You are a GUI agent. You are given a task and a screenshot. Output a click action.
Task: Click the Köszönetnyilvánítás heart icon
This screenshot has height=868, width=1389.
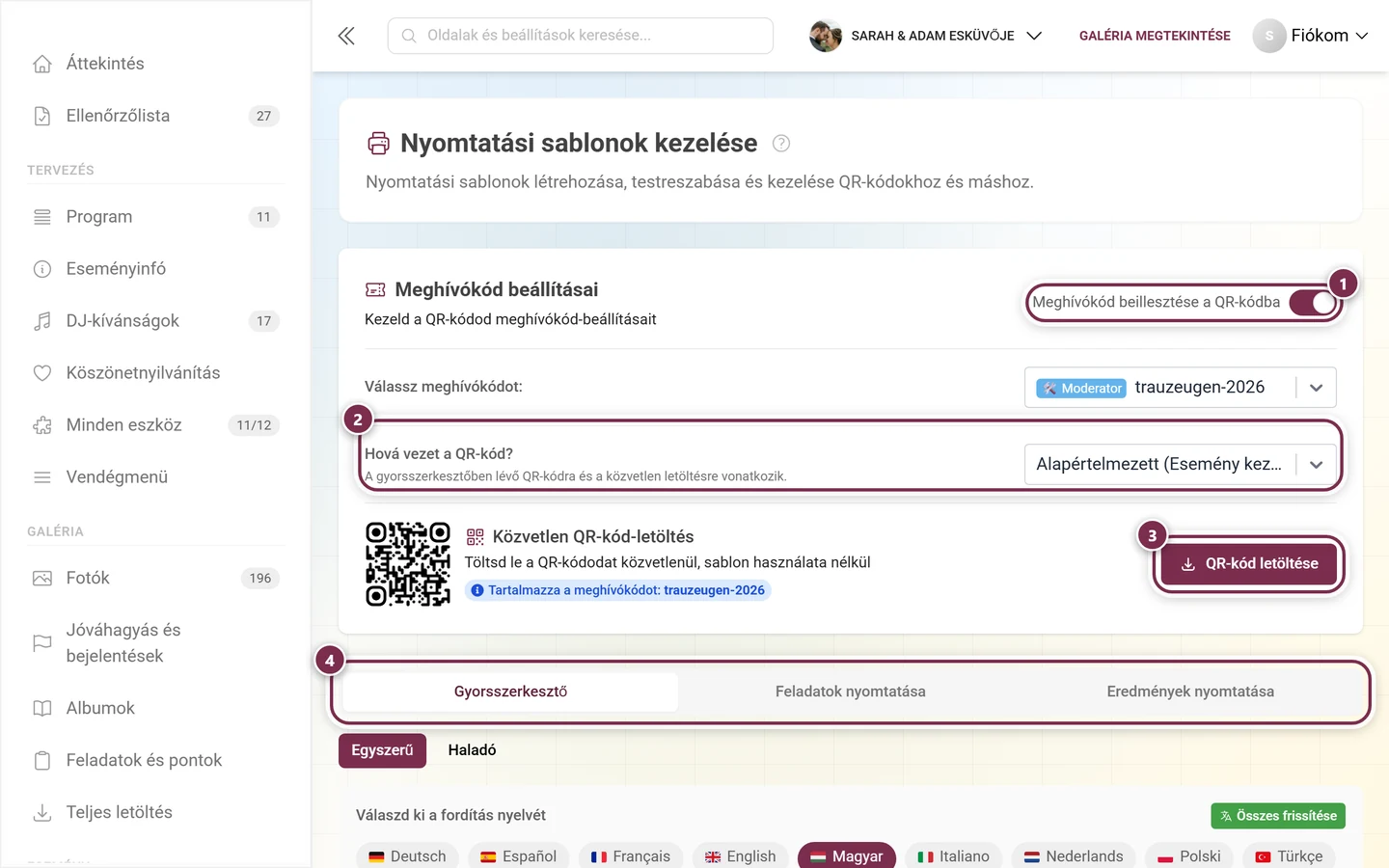click(42, 373)
